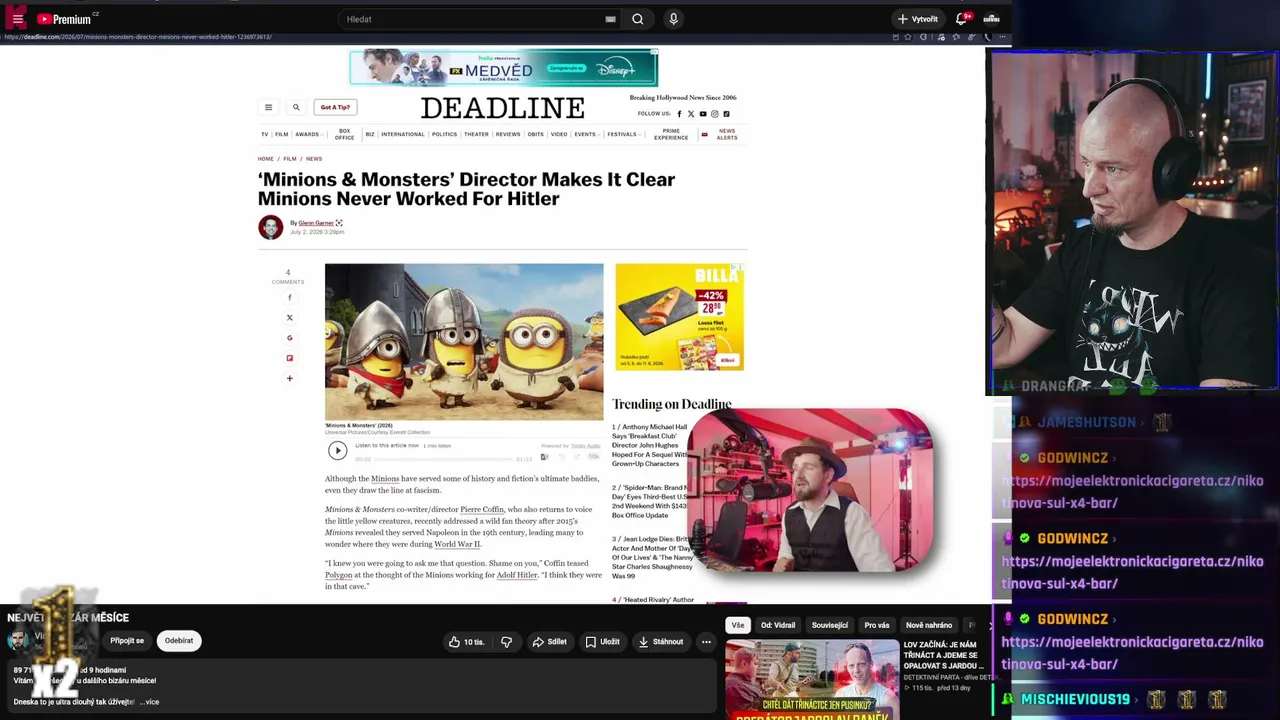Click the Připojit se membership button

(x=127, y=641)
